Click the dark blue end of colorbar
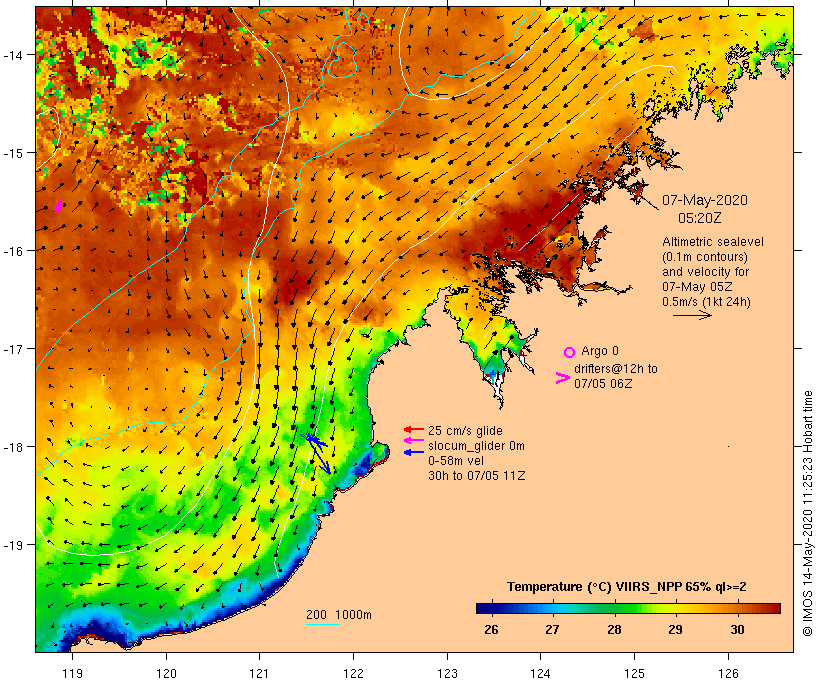Image resolution: width=820 pixels, height=680 pixels. [x=484, y=608]
